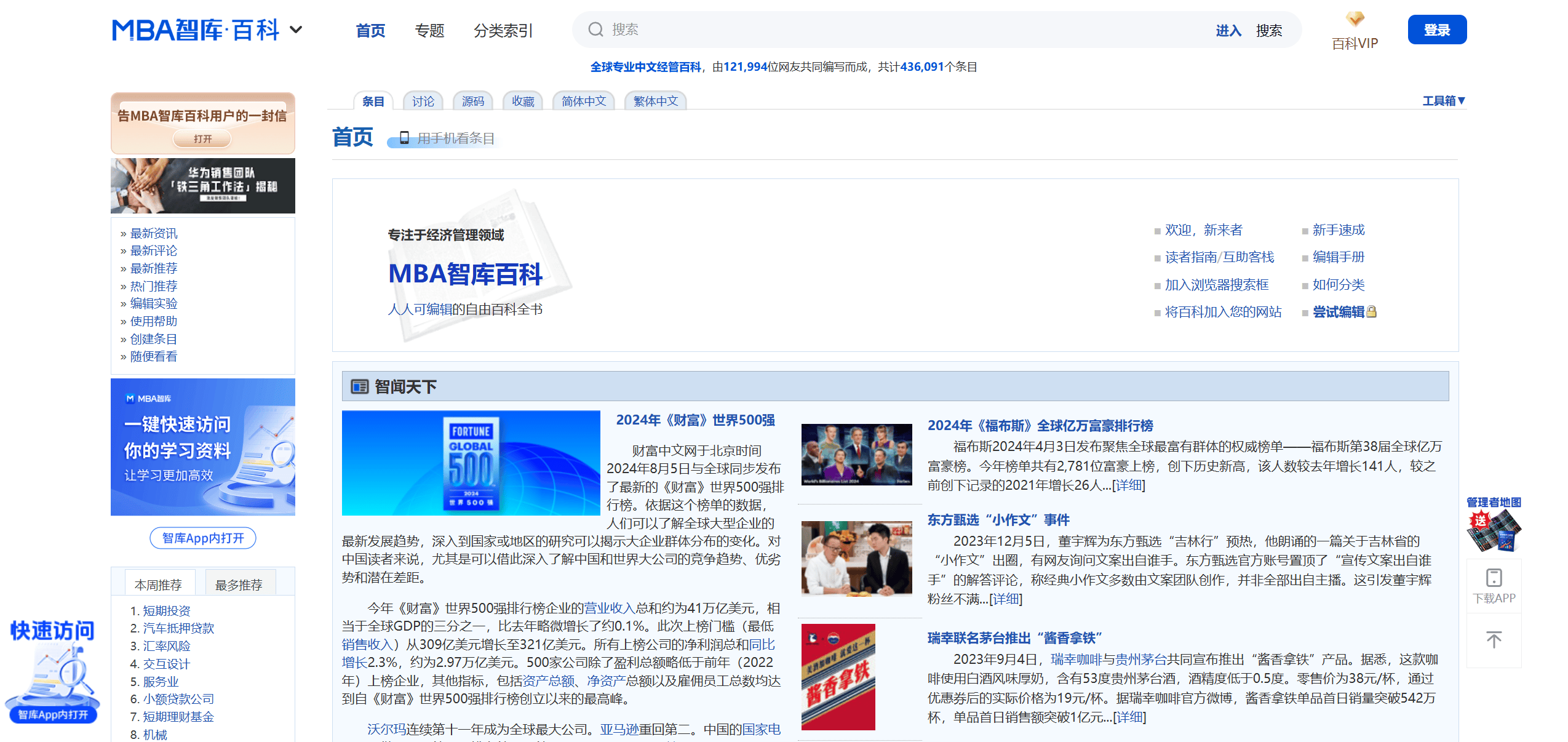Click the search magnifier icon
The width and height of the screenshot is (1568, 742).
click(x=595, y=30)
